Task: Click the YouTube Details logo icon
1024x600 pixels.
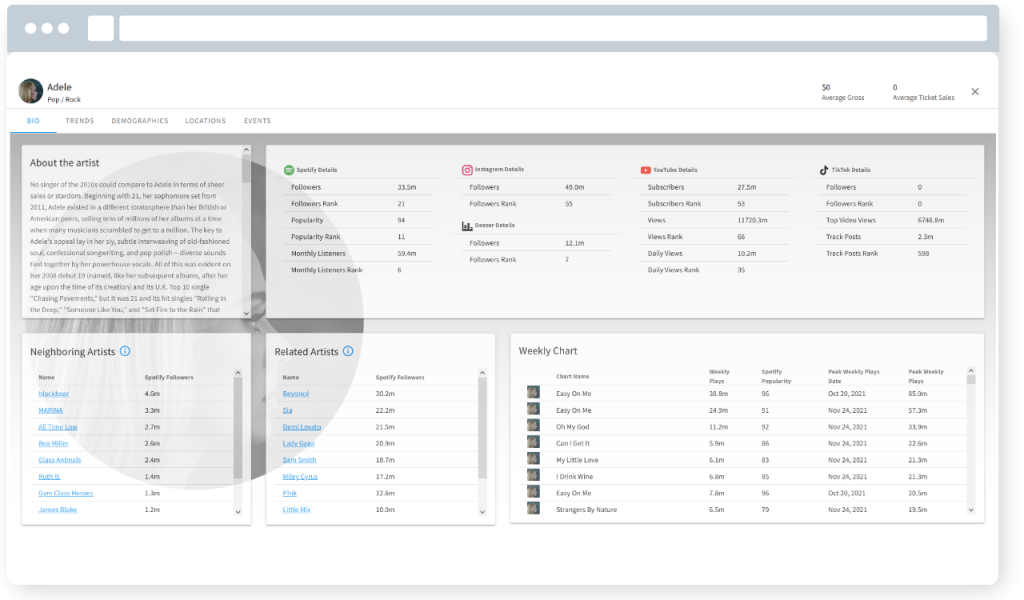Action: click(645, 170)
